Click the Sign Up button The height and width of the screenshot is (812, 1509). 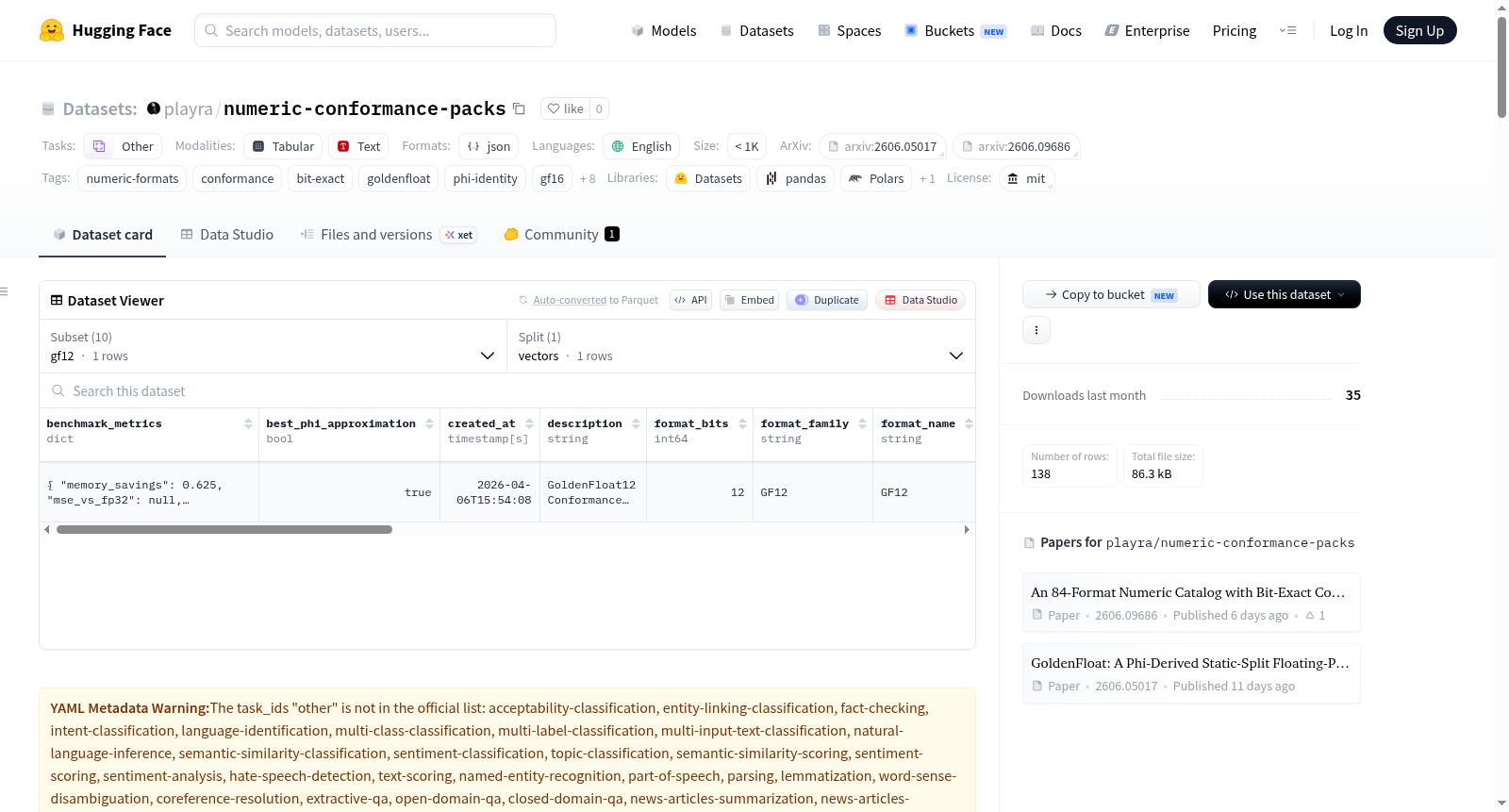(x=1419, y=30)
